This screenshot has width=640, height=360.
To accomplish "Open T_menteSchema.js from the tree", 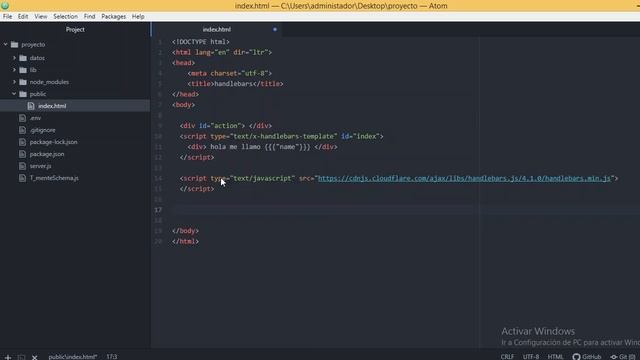I will point(54,178).
